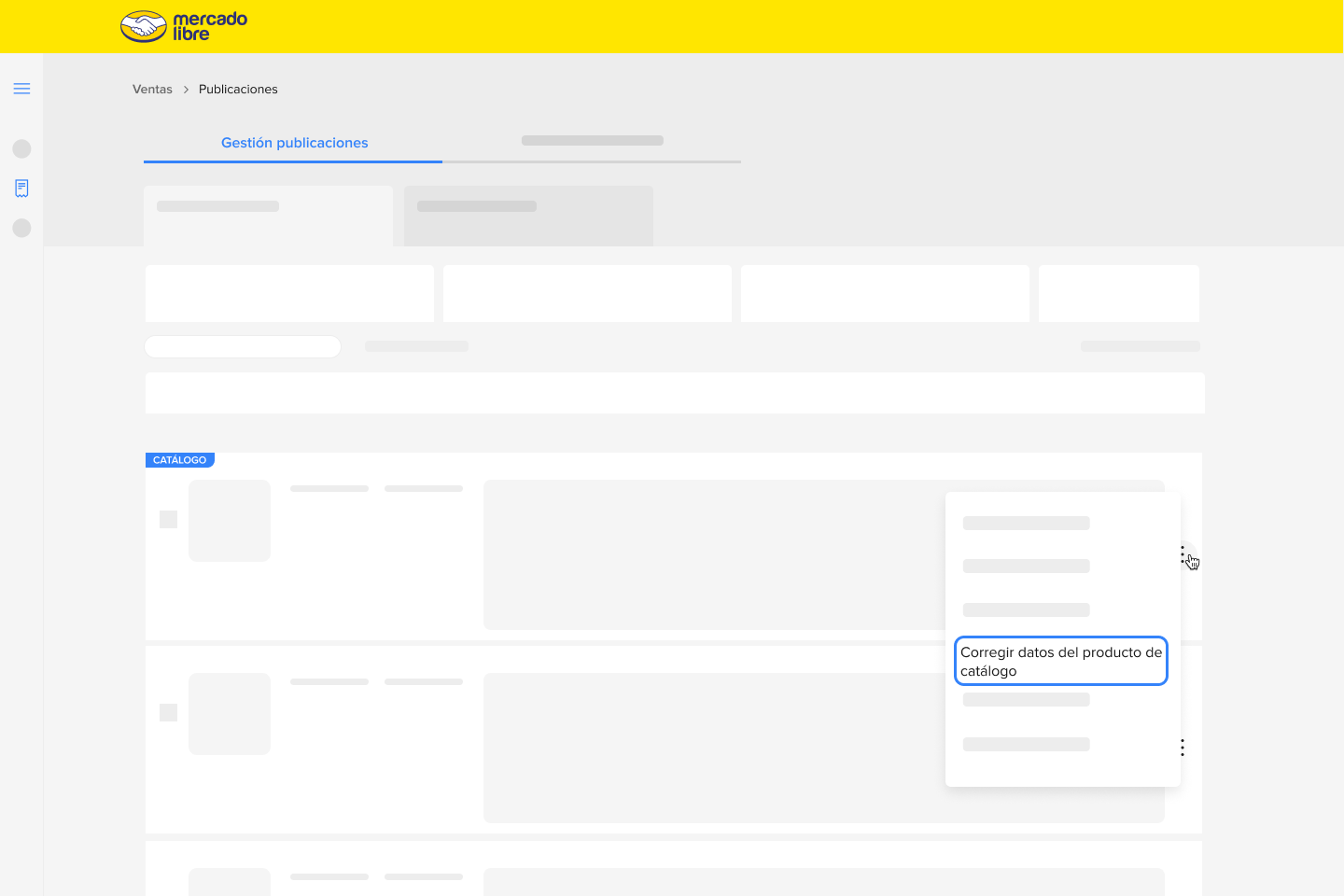Viewport: 1344px width, 896px height.
Task: Go to Ventas in the breadcrumb
Action: pyautogui.click(x=152, y=90)
